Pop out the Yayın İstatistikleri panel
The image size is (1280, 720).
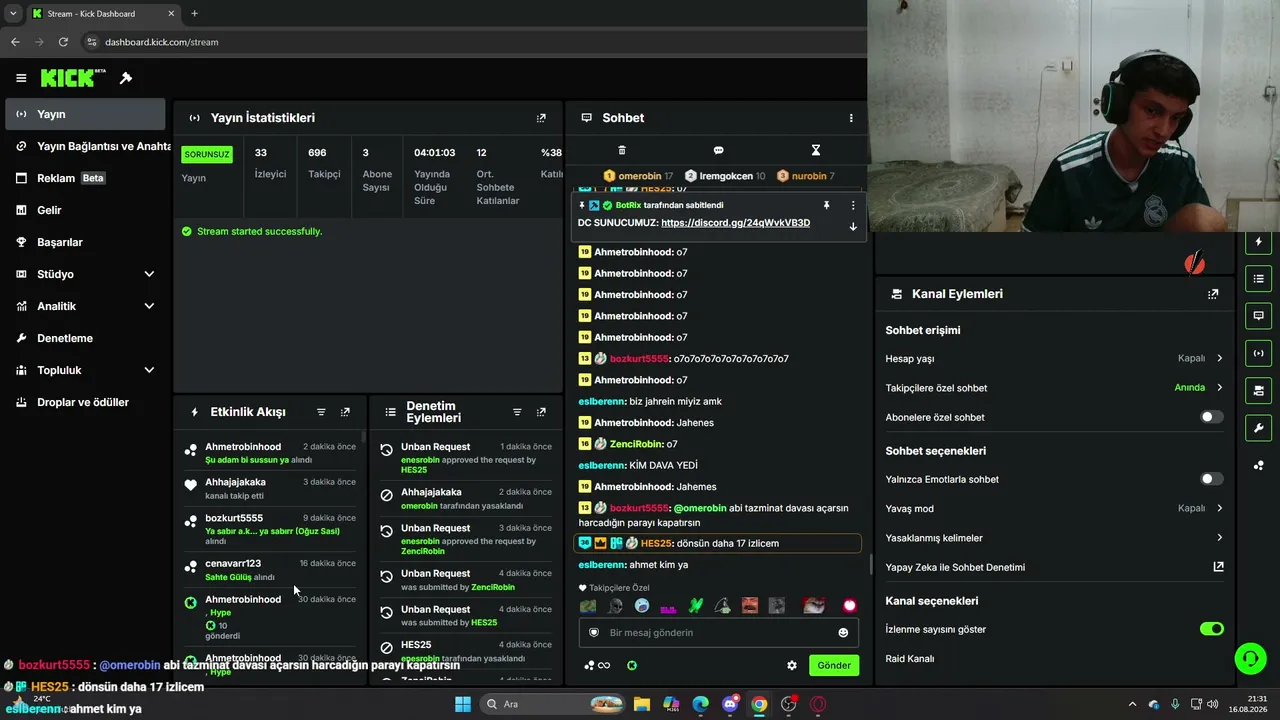(541, 118)
